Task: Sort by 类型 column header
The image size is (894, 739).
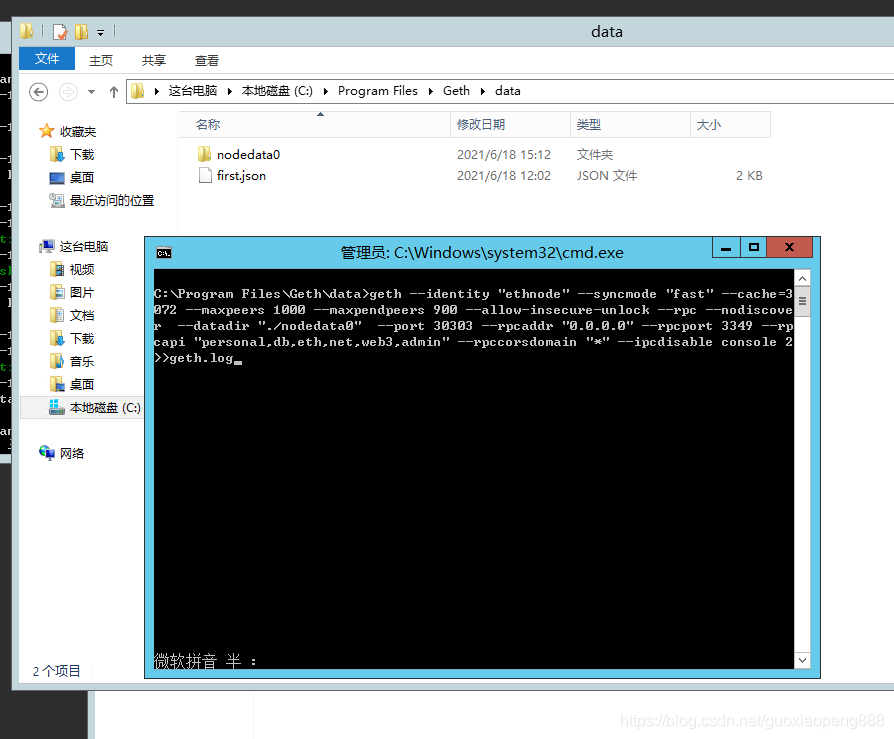Action: [630, 124]
